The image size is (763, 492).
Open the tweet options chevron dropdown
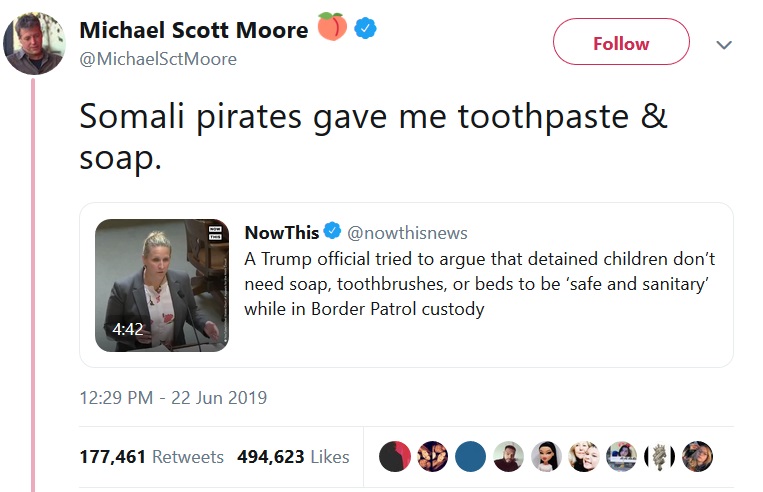725,45
